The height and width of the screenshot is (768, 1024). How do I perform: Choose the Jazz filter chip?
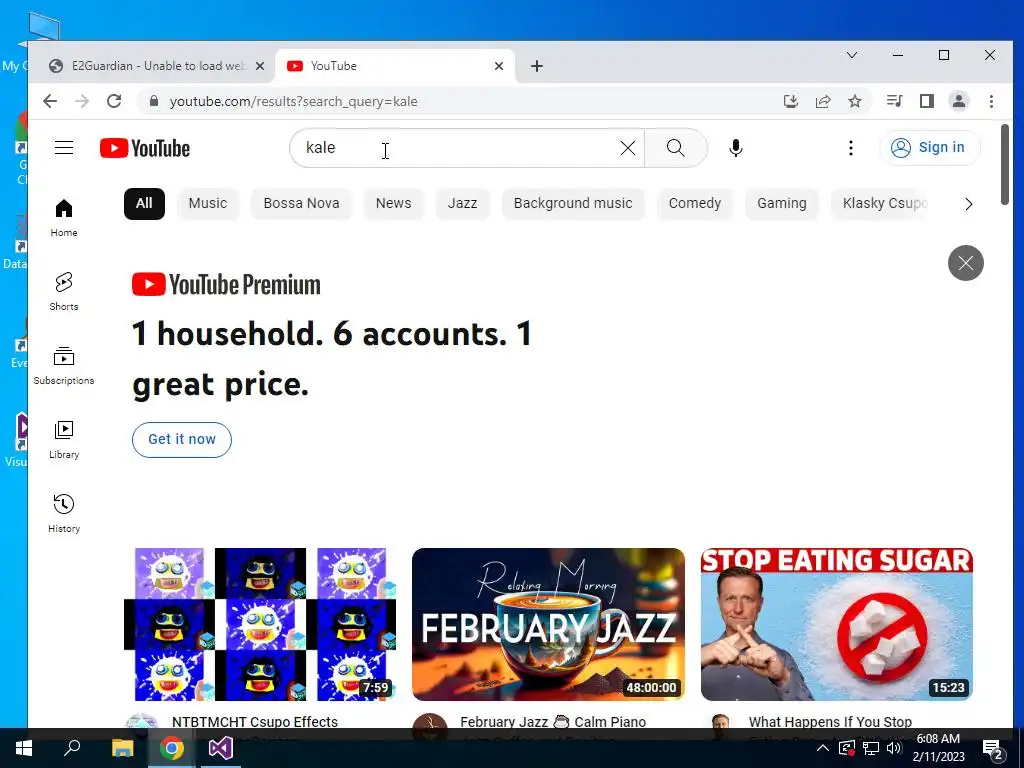(x=462, y=204)
